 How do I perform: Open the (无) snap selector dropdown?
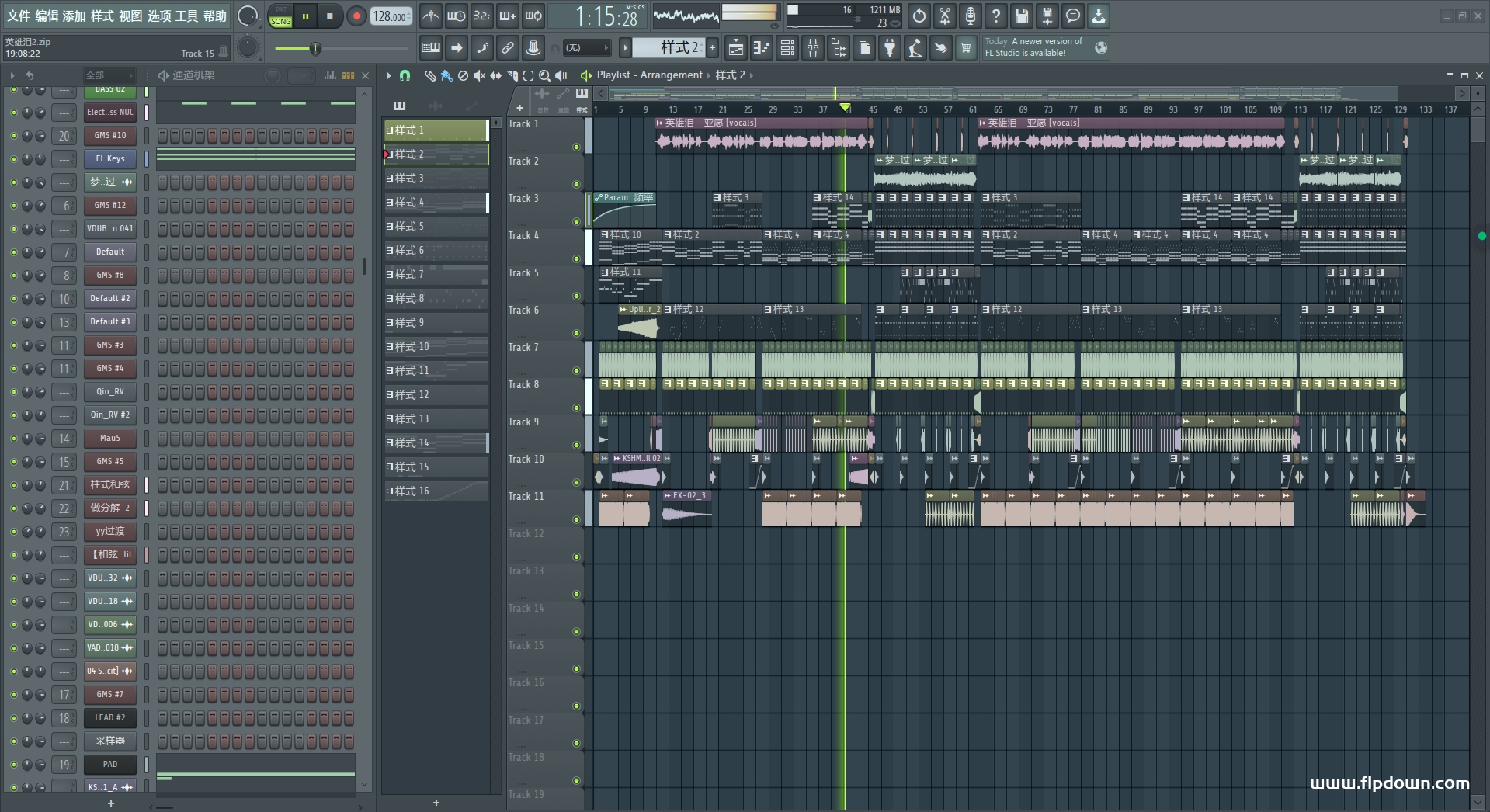(586, 48)
